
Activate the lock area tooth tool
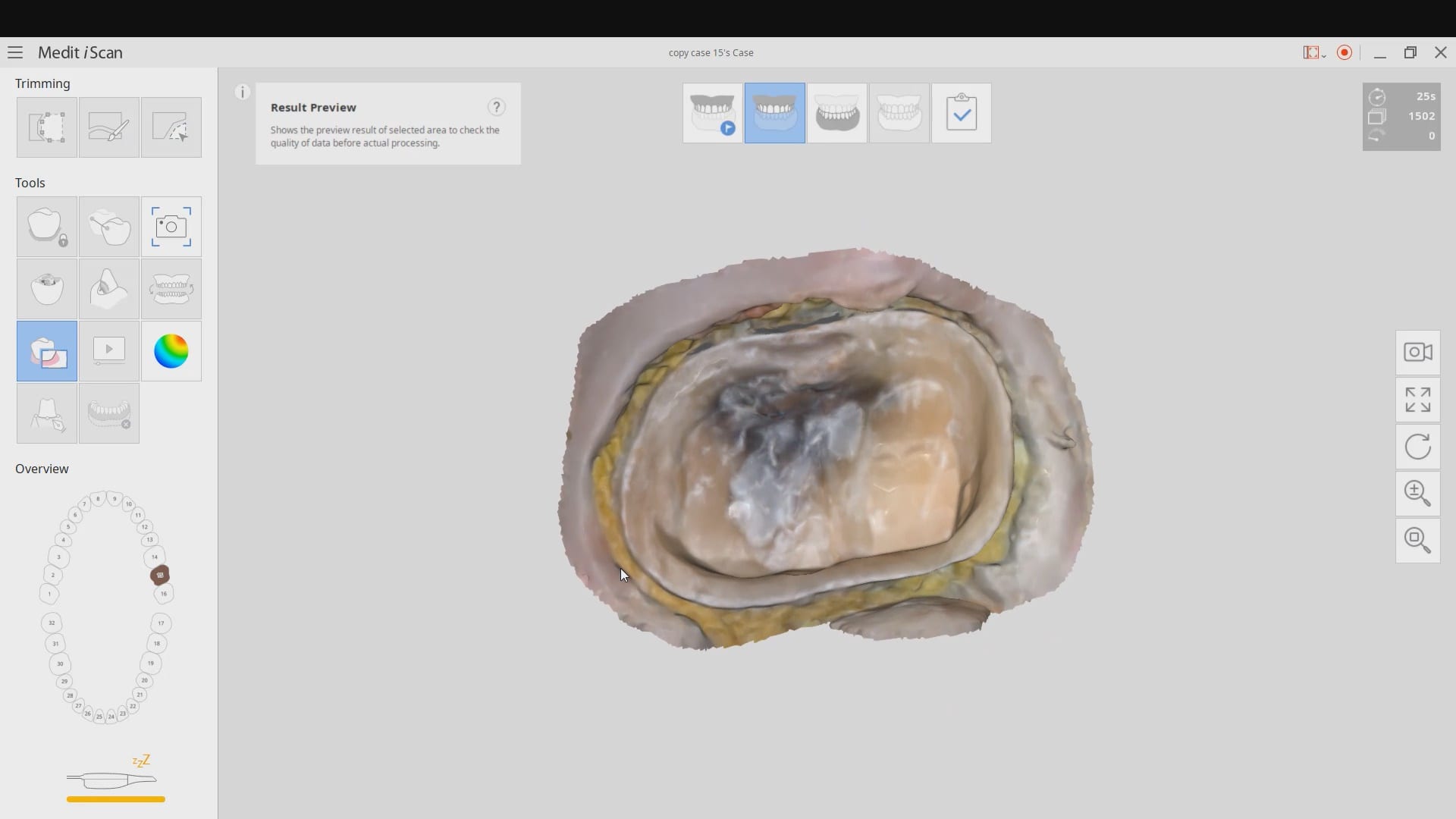click(47, 227)
